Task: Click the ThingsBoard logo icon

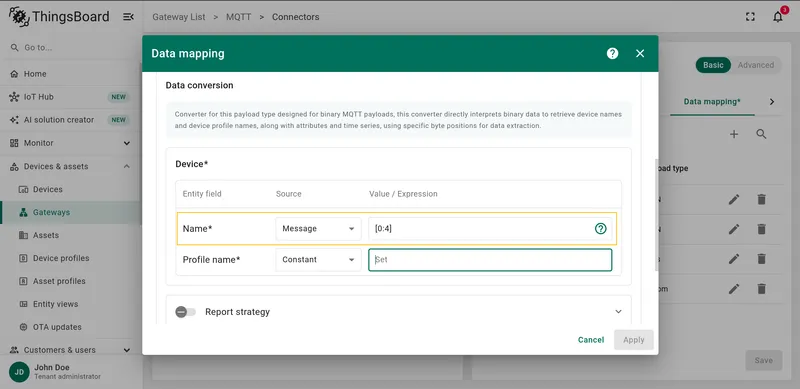Action: coord(19,16)
